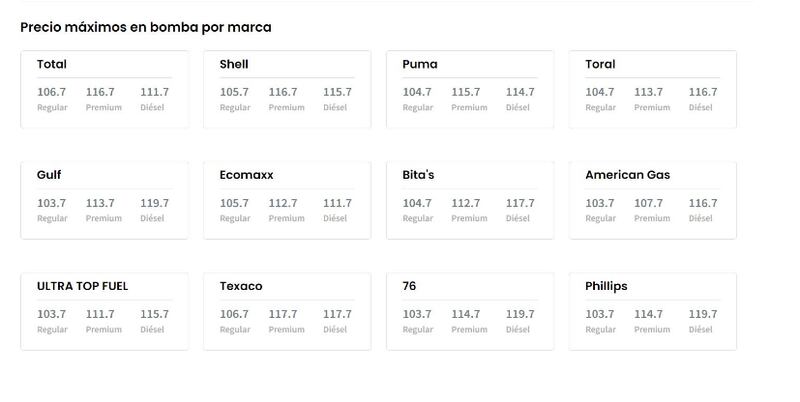Click the Bita's brand name
The height and width of the screenshot is (402, 800).
point(418,175)
